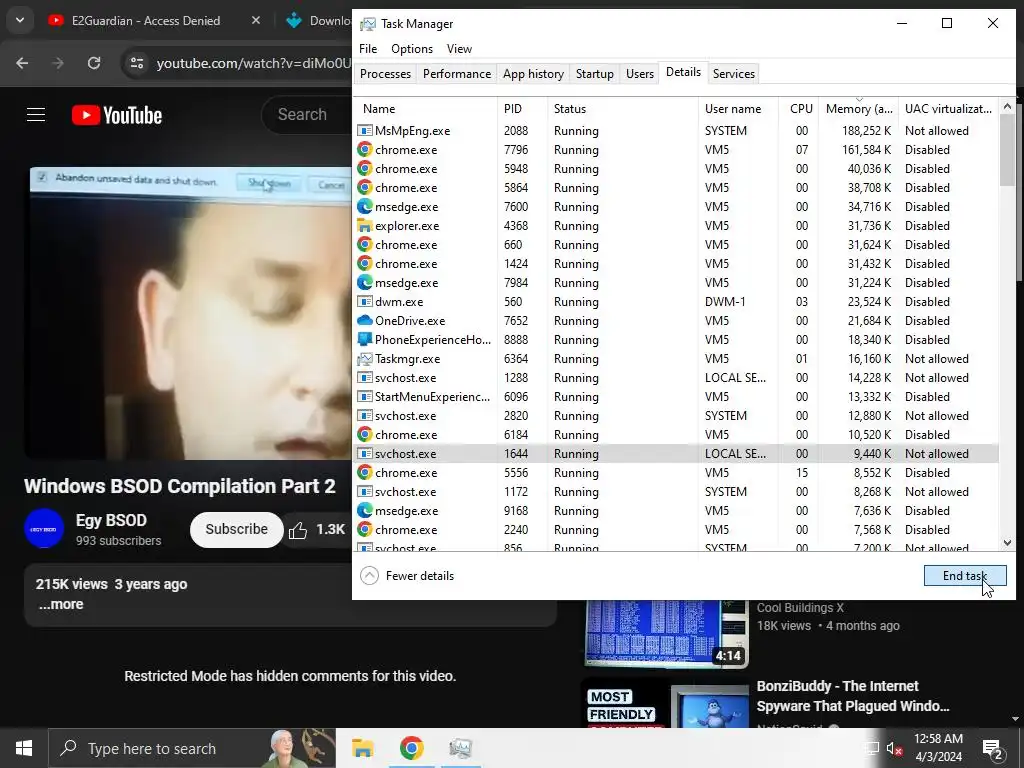The height and width of the screenshot is (768, 1024).
Task: Click scrollbar up arrow in Task Manager
Action: click(x=1008, y=106)
